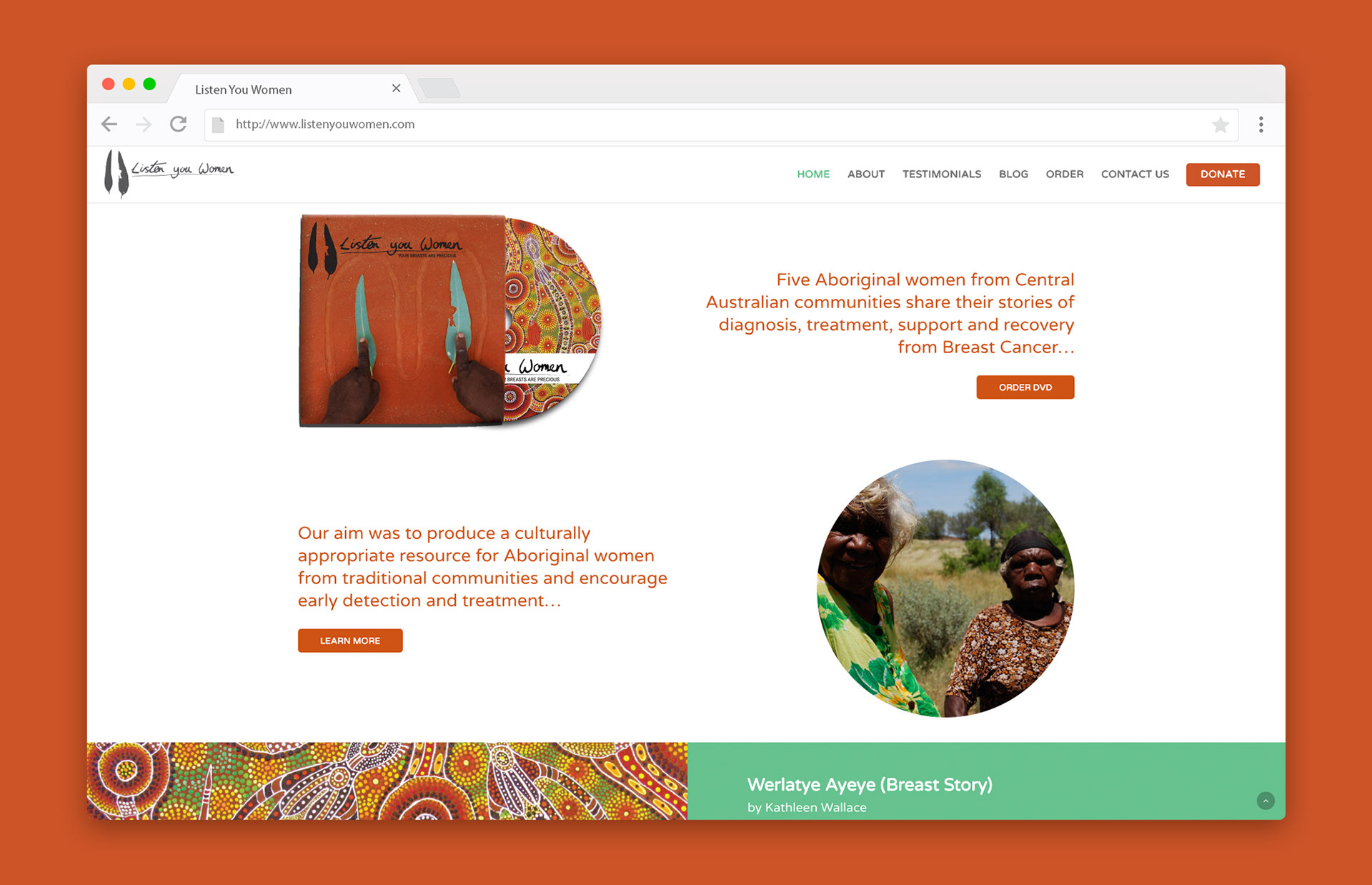Image resolution: width=1372 pixels, height=885 pixels.
Task: Click the Donate button
Action: 1223,174
